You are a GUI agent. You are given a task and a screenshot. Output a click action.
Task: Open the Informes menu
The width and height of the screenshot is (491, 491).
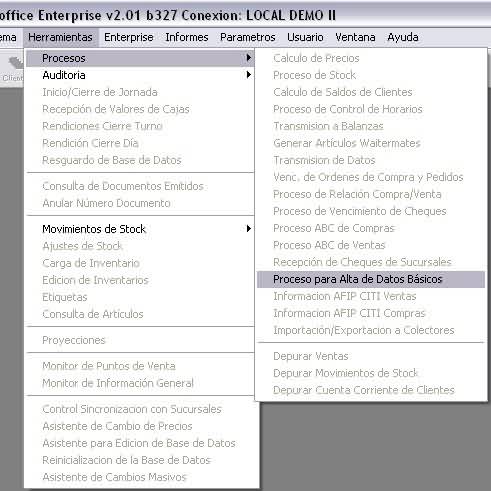(x=187, y=37)
